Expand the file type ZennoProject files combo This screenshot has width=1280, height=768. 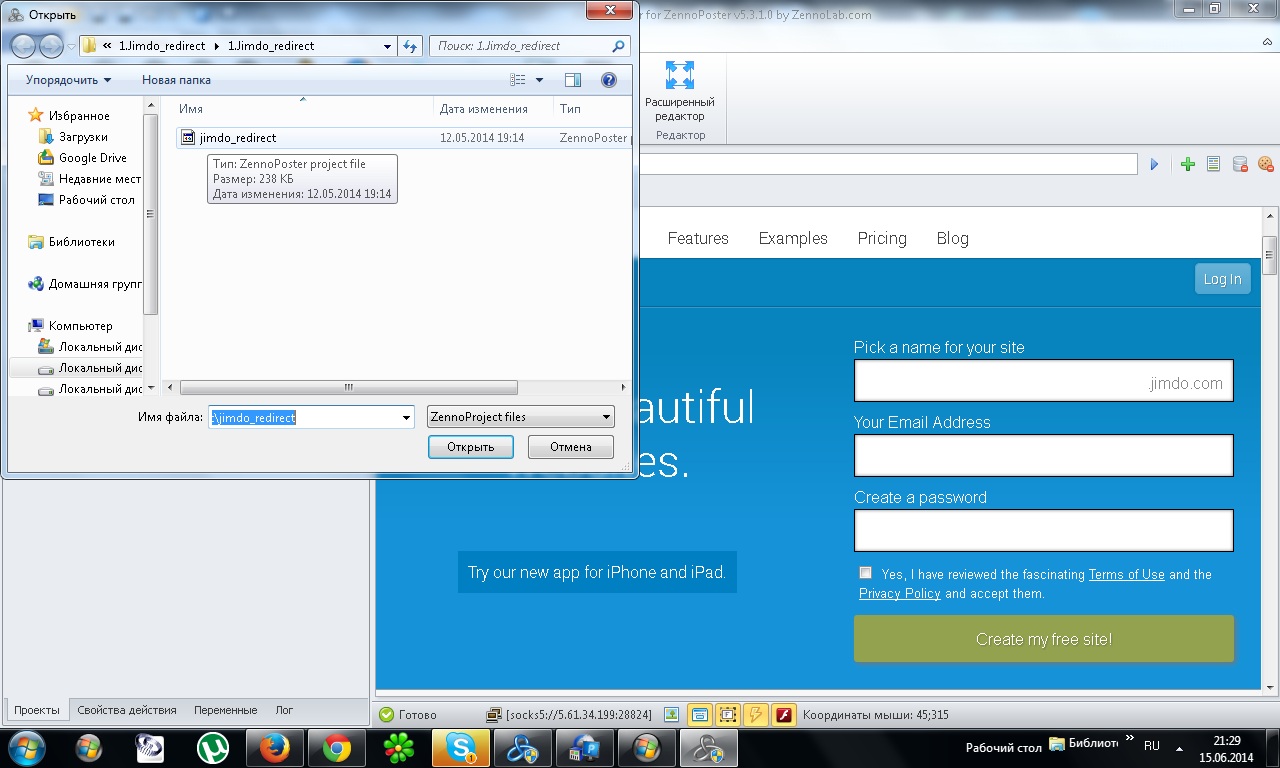pos(521,417)
